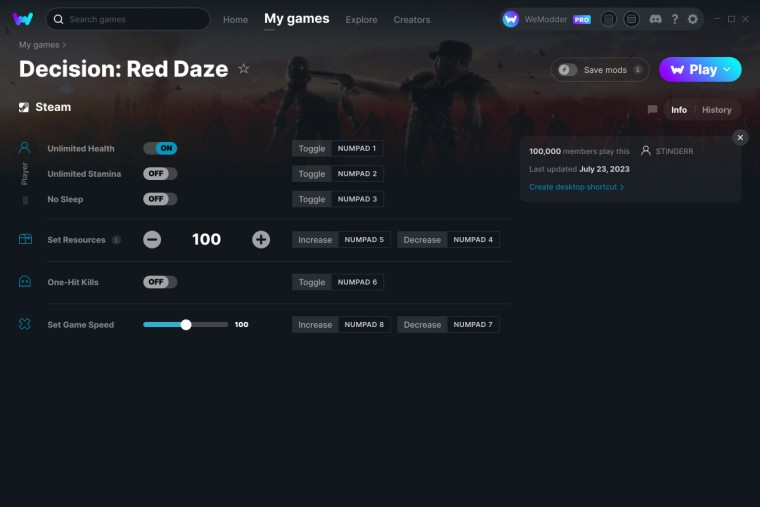Click the first round icon after PRO badge

point(608,19)
